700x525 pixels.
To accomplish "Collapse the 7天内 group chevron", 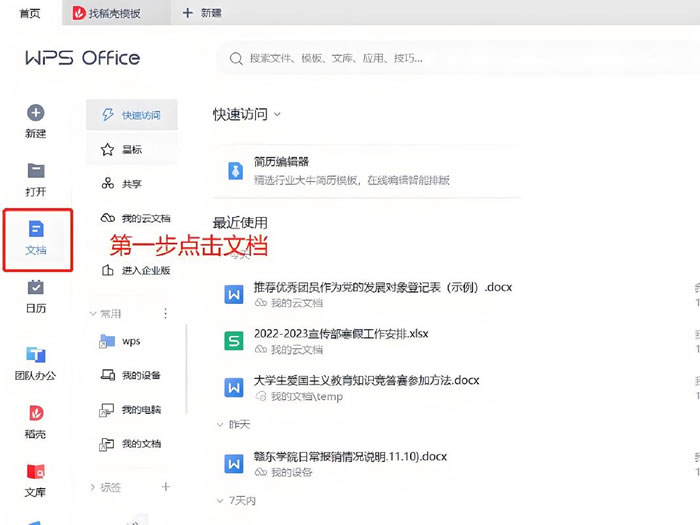I will tap(220, 501).
